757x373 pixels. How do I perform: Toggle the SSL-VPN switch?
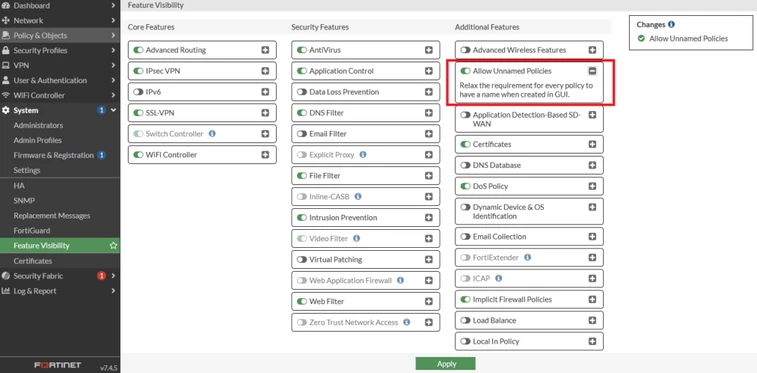(x=139, y=113)
